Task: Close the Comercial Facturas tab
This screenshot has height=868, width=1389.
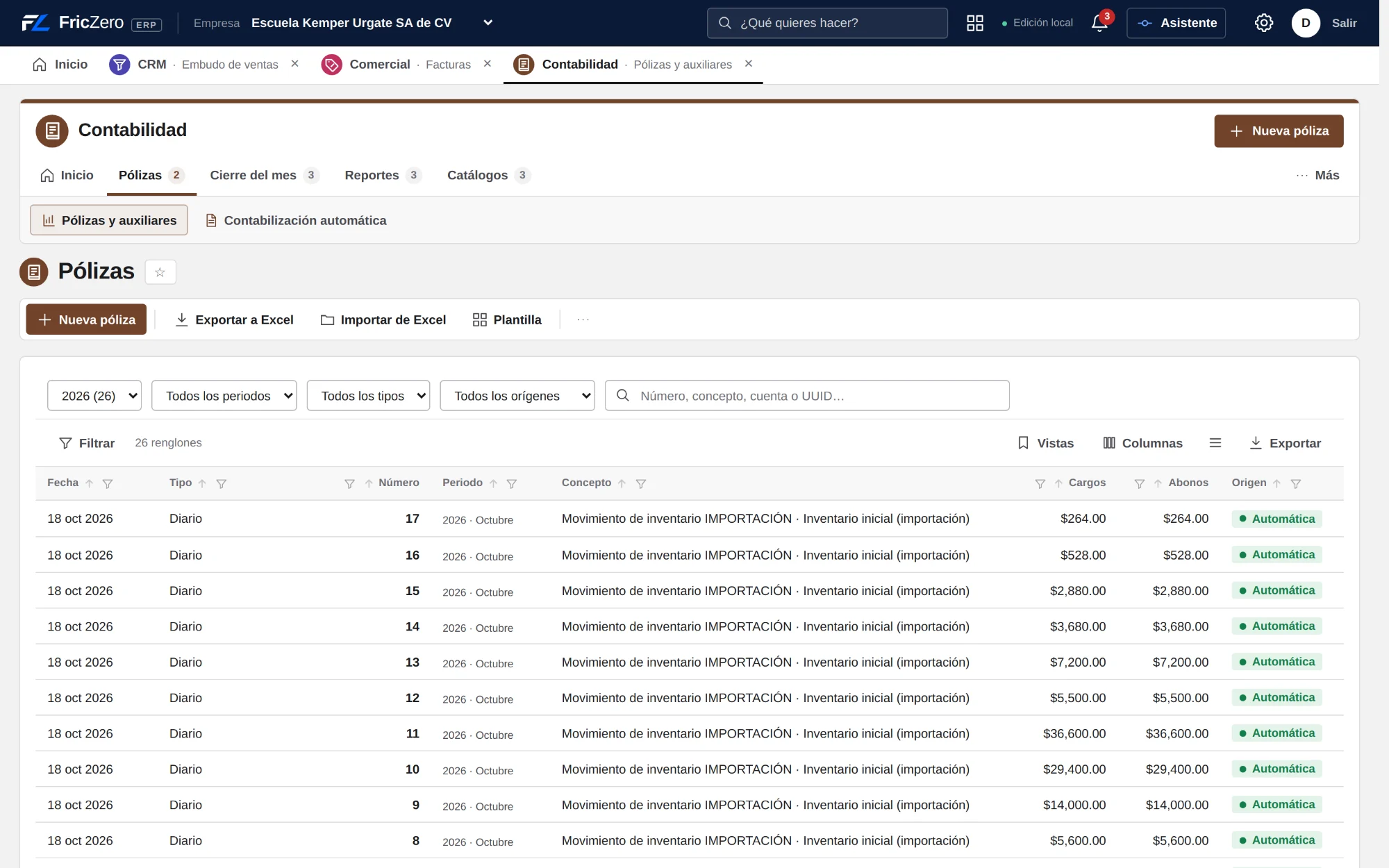Action: [x=488, y=64]
